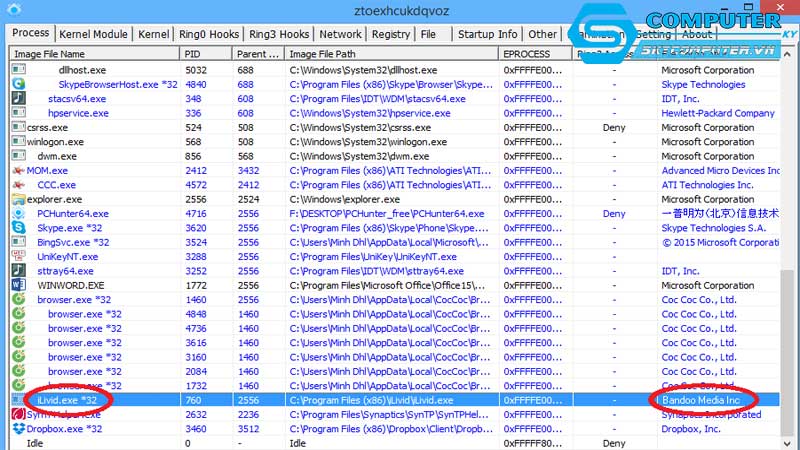
Task: Click the SkypeBrowserHost.exe icon
Action: (18, 83)
